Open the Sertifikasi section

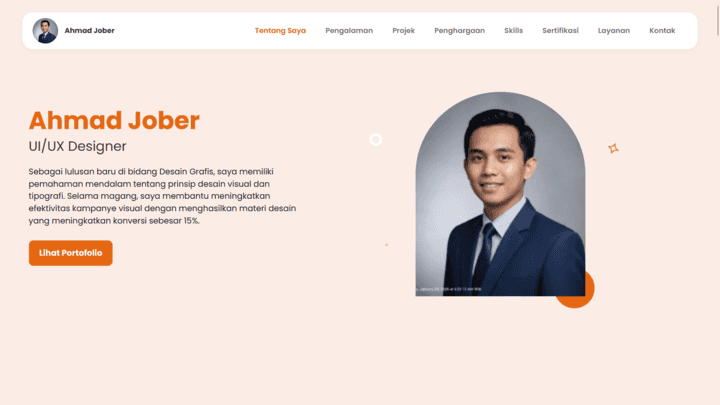tap(560, 31)
